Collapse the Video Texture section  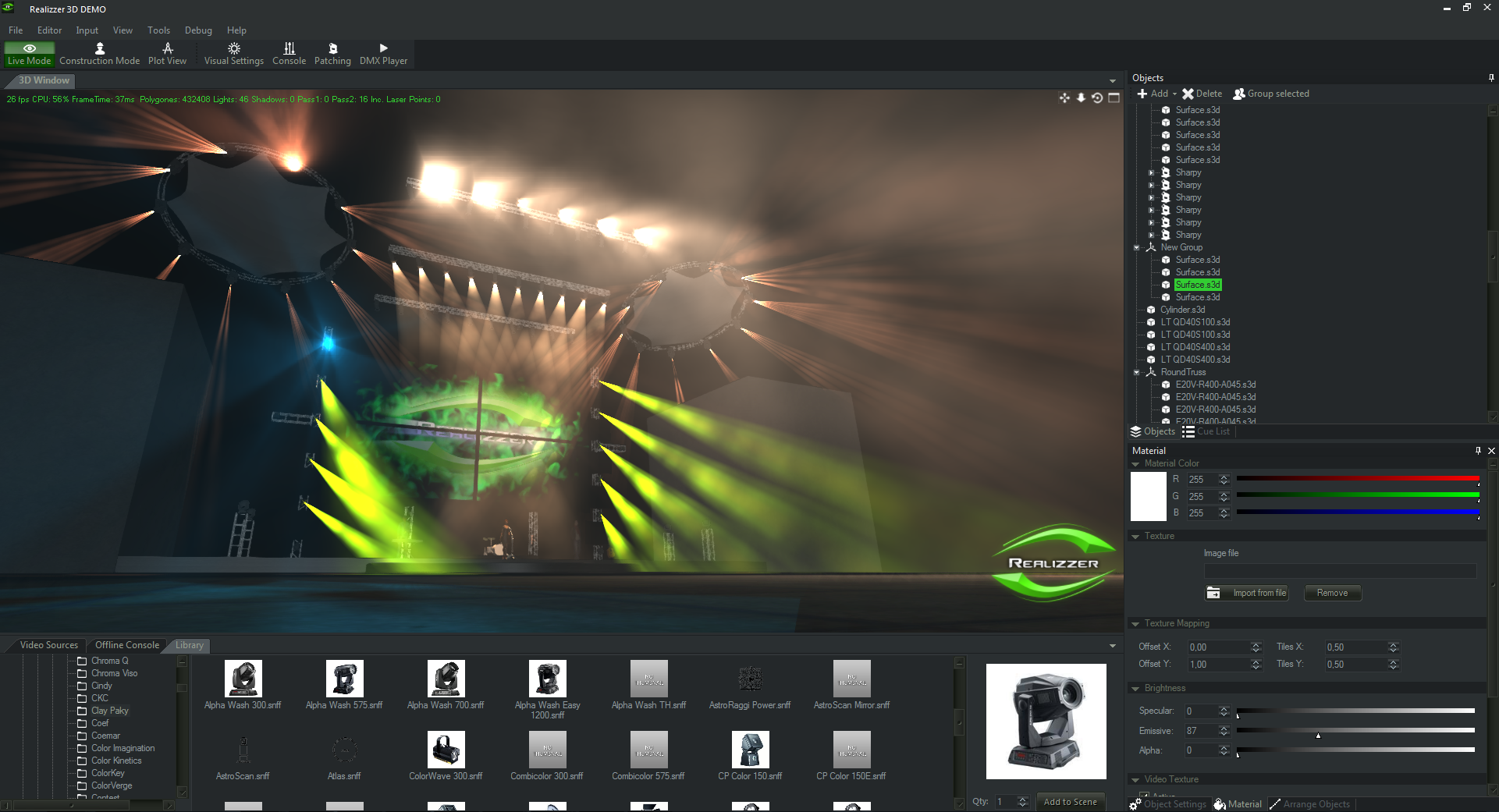click(1135, 779)
